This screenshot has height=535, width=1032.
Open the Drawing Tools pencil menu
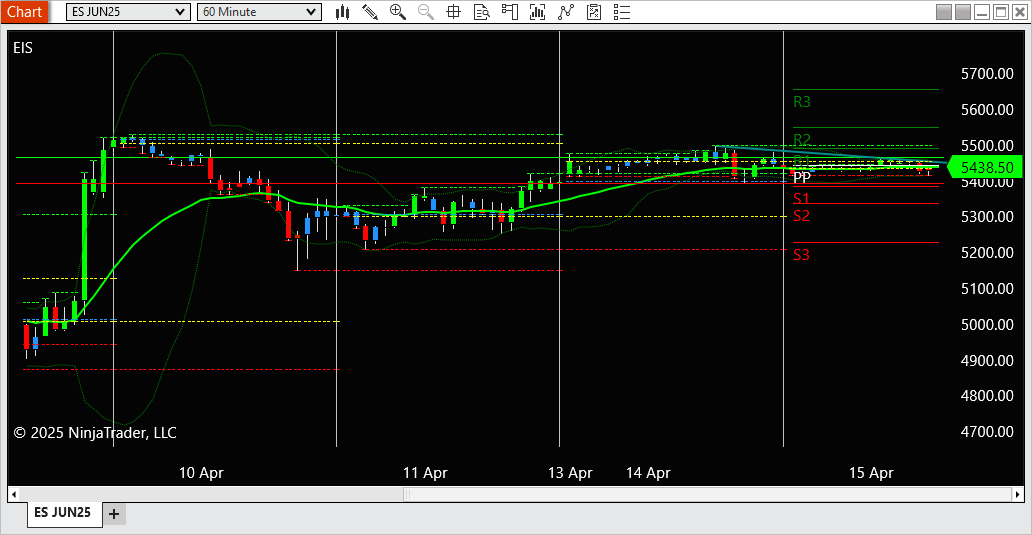pos(370,12)
